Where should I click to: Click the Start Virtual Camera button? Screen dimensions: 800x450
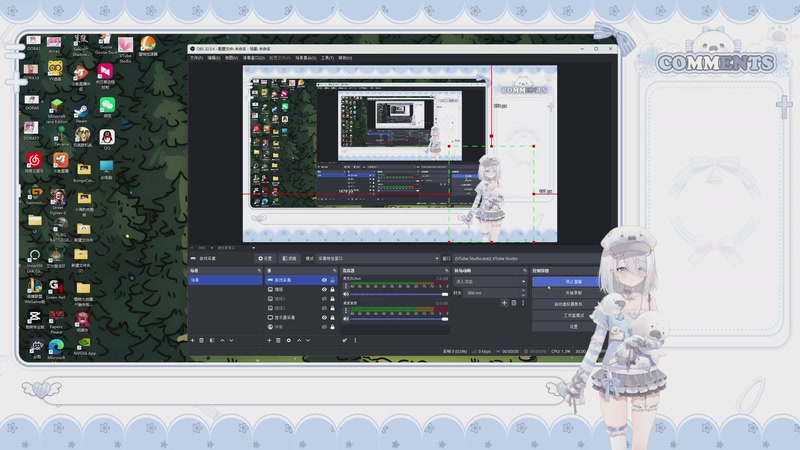565,304
